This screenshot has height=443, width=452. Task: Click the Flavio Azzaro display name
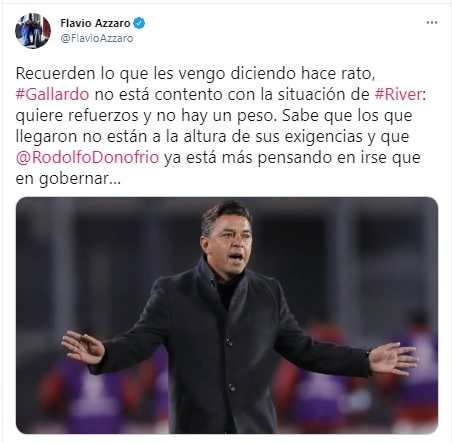click(x=95, y=23)
